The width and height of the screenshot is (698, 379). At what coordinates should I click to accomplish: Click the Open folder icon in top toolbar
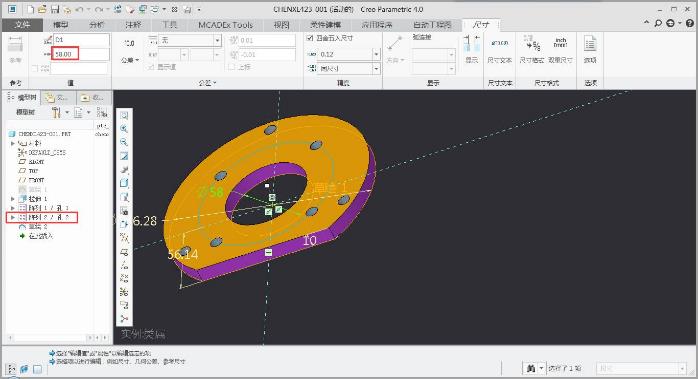(x=42, y=9)
